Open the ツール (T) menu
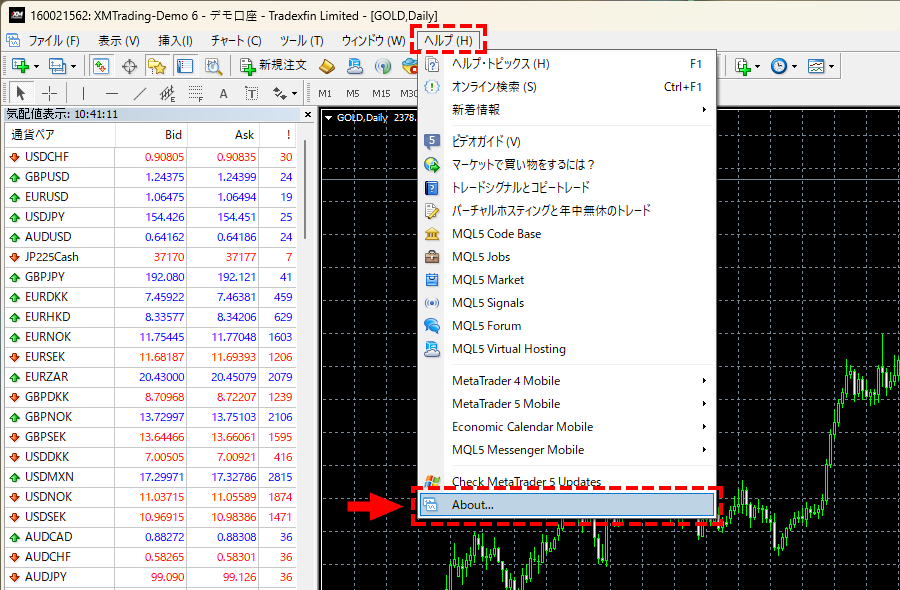Image resolution: width=900 pixels, height=590 pixels. tap(301, 41)
